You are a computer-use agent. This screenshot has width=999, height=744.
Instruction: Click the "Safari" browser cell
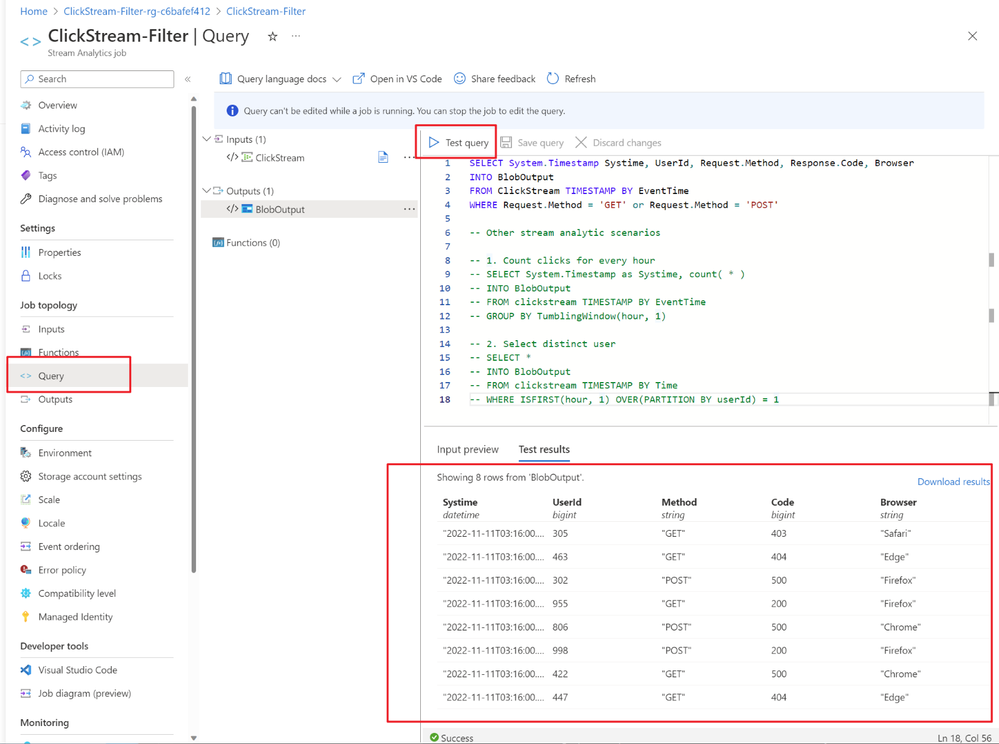[896, 533]
